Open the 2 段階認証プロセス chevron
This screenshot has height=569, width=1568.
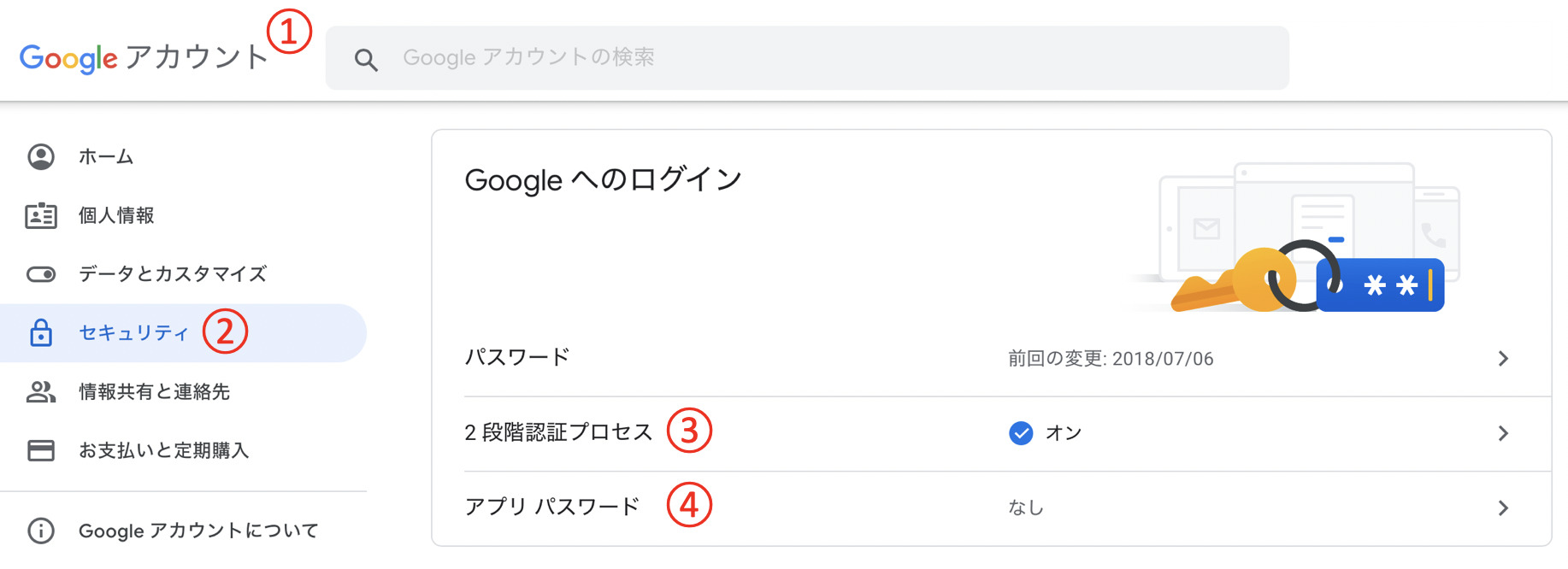point(1505,433)
